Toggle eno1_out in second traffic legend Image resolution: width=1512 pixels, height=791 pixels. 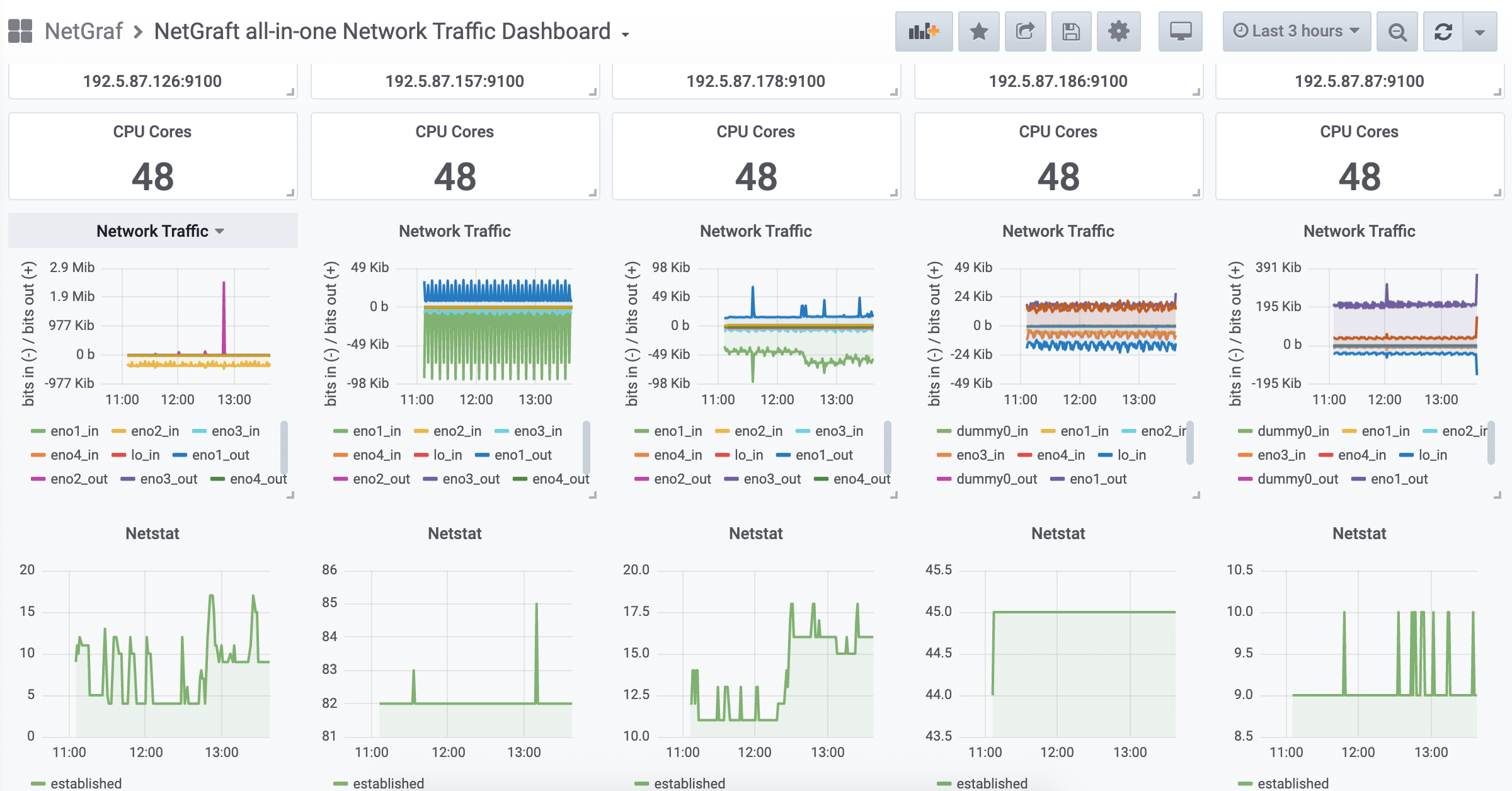[523, 455]
